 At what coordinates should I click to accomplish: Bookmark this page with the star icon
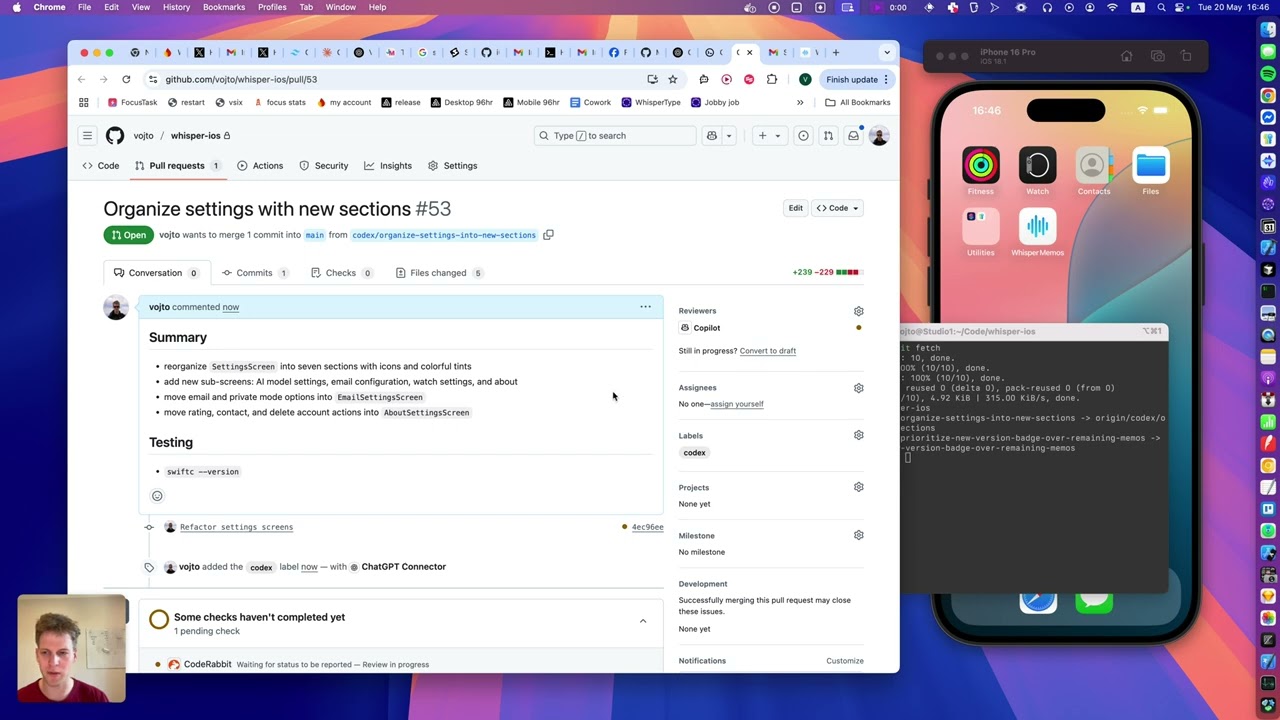click(x=673, y=80)
